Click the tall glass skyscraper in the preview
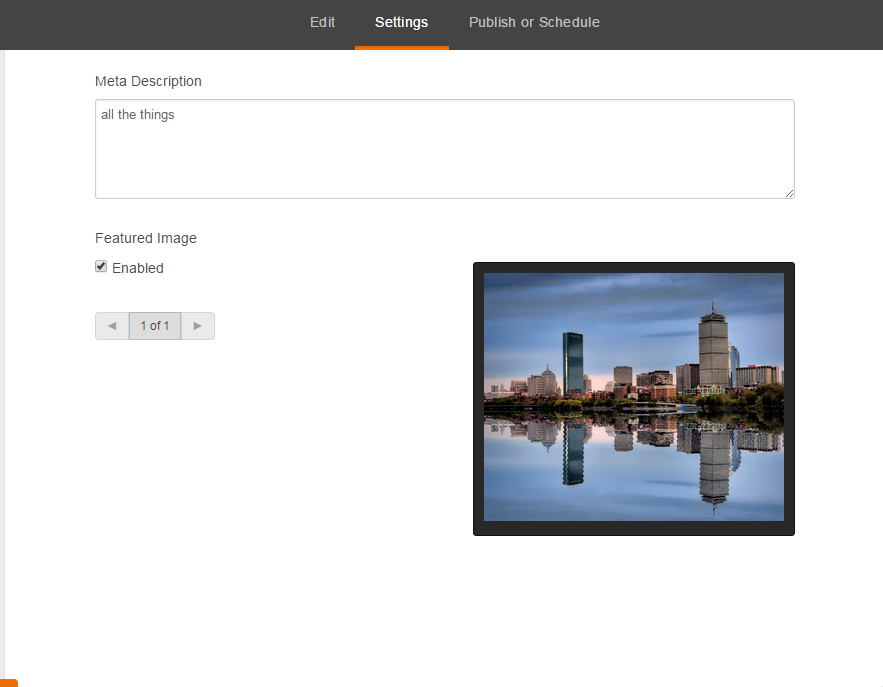Screen dimensions: 883x687 click(x=572, y=364)
